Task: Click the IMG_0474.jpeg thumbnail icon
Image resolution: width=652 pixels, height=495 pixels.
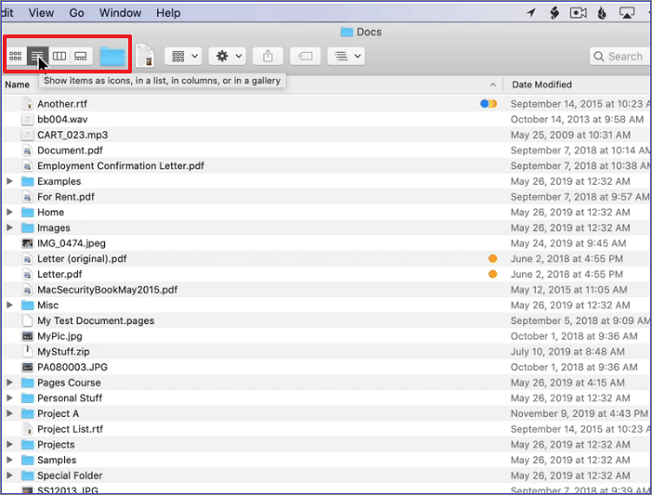Action: (x=27, y=243)
